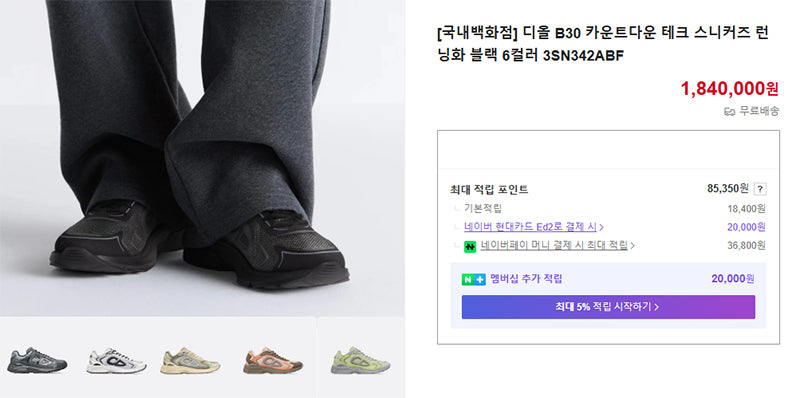Screen dimensions: 800x398
Task: Click the 1,840,000원 price
Action: 730,89
